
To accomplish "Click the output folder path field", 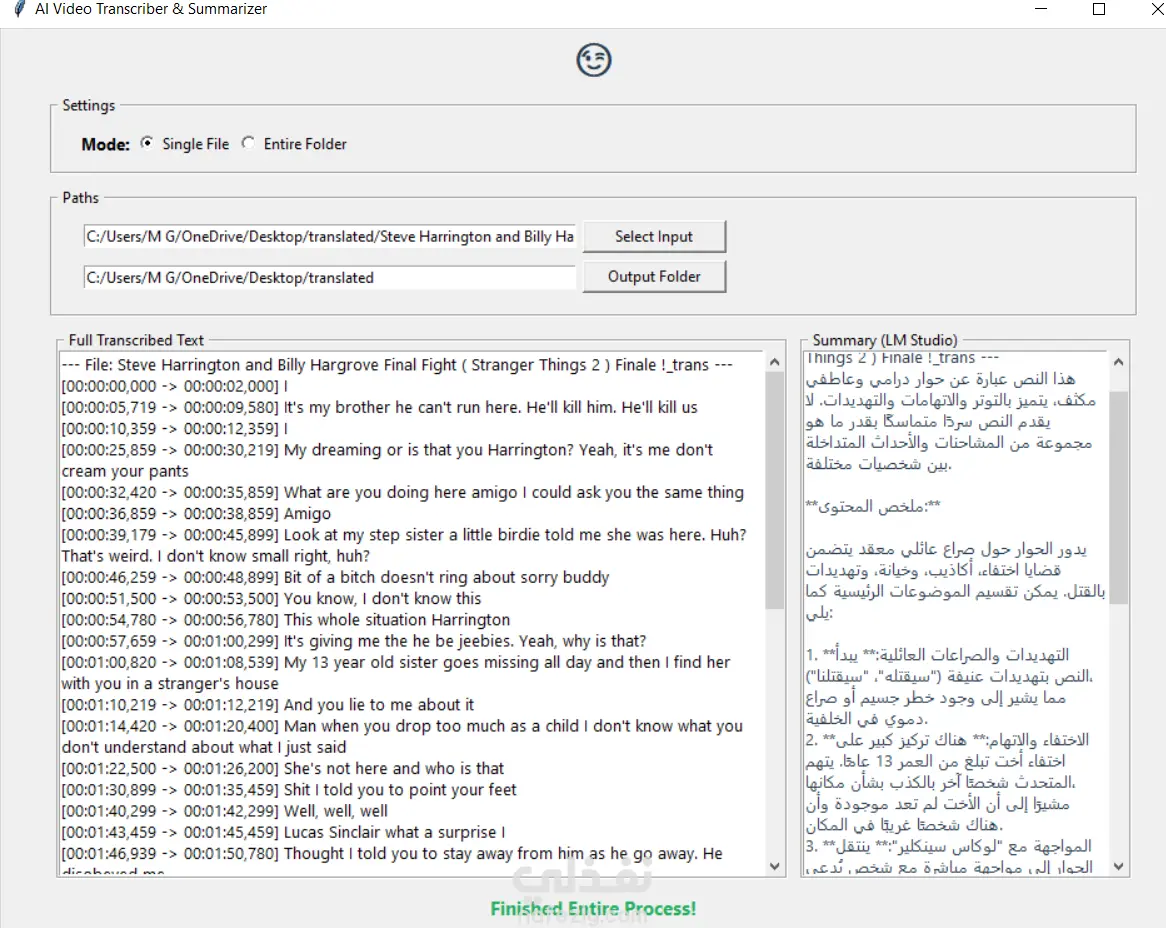I will [x=329, y=277].
